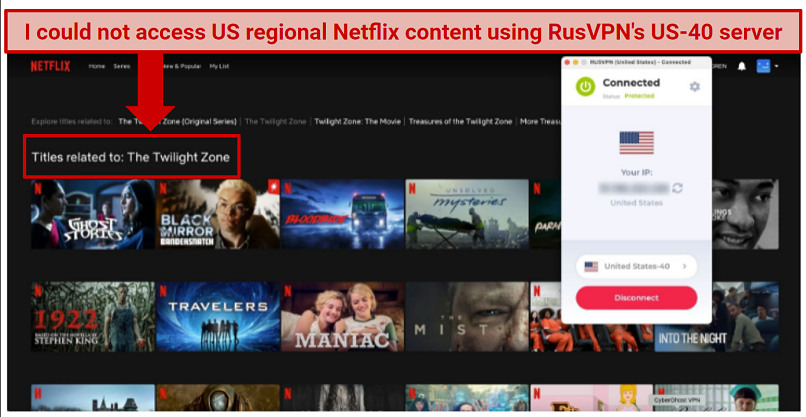Click the Disconnect button in RusVPN
Viewport: 806px width, 417px height.
click(x=636, y=298)
